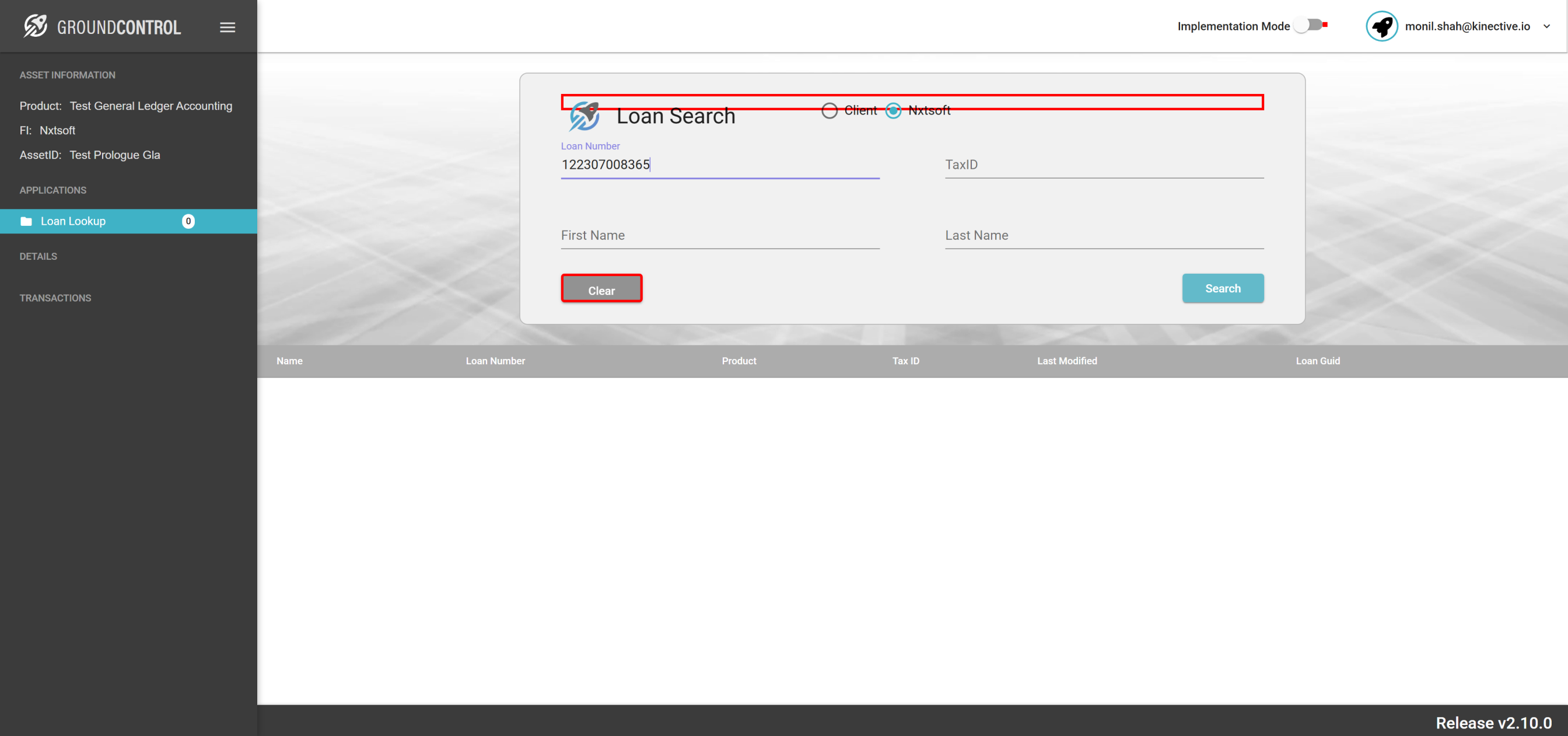Open the Details sidebar section
The height and width of the screenshot is (736, 1568).
(38, 256)
